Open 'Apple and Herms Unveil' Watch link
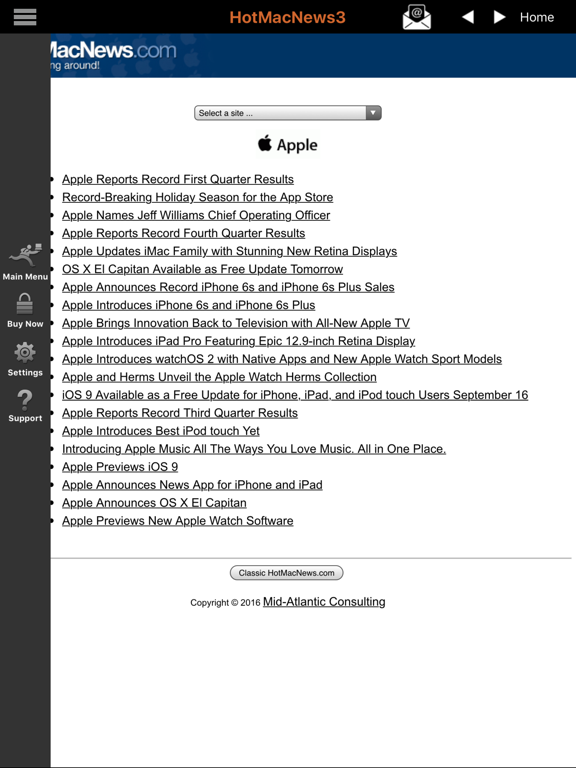576x768 pixels. (x=219, y=377)
